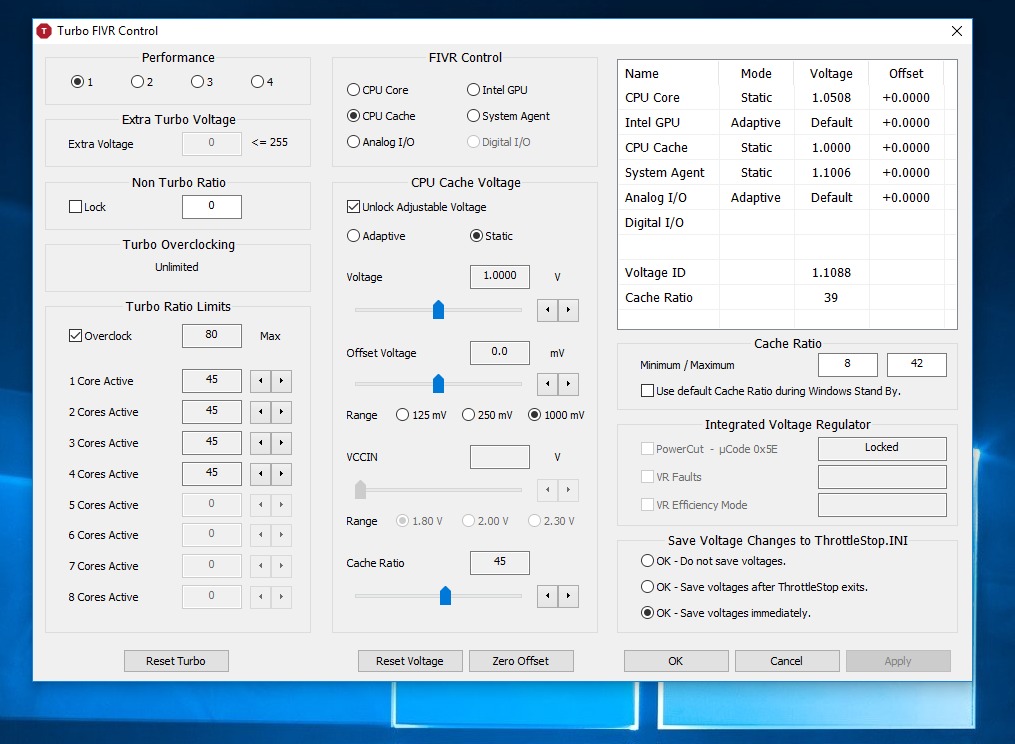Increase the 4 Cores Active ratio
The image size is (1015, 744).
[282, 474]
